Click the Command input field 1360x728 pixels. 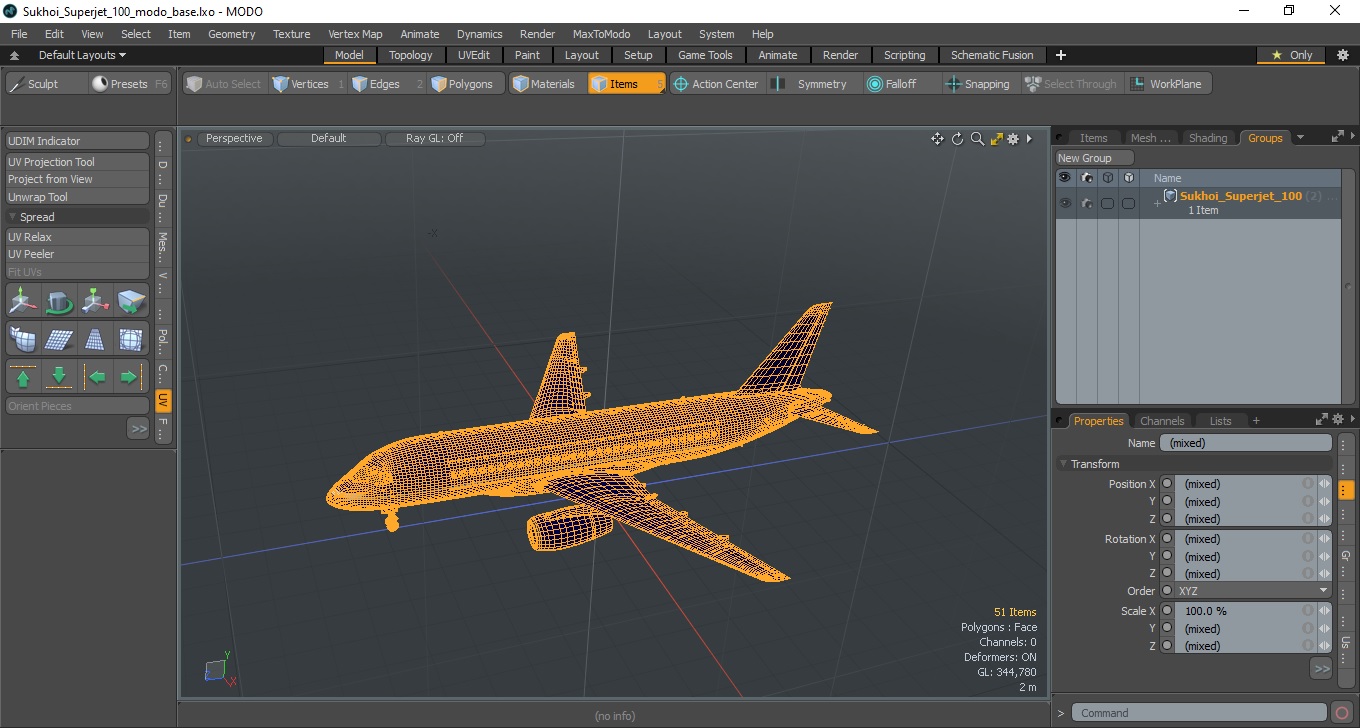pos(1200,713)
